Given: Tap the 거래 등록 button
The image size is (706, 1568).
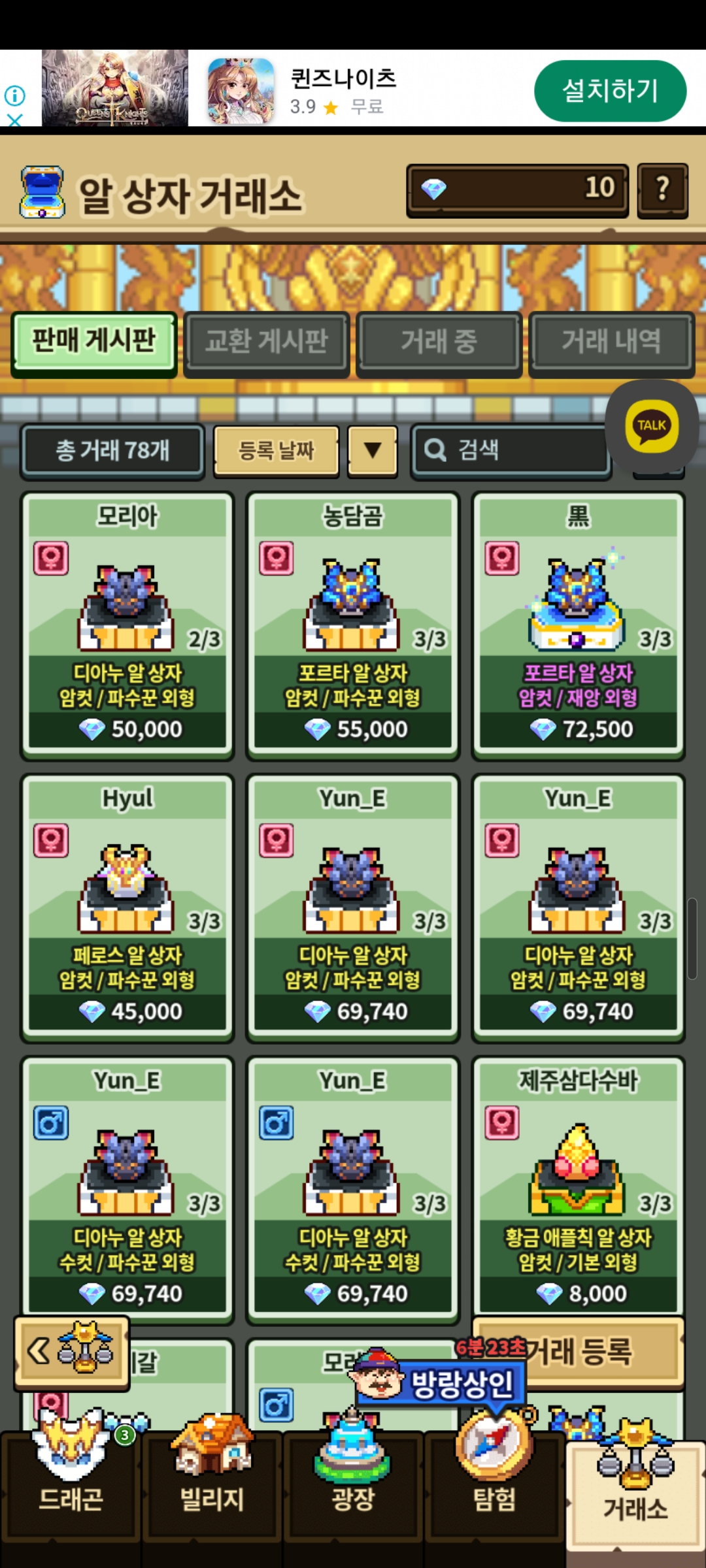Looking at the screenshot, I should (x=579, y=1351).
